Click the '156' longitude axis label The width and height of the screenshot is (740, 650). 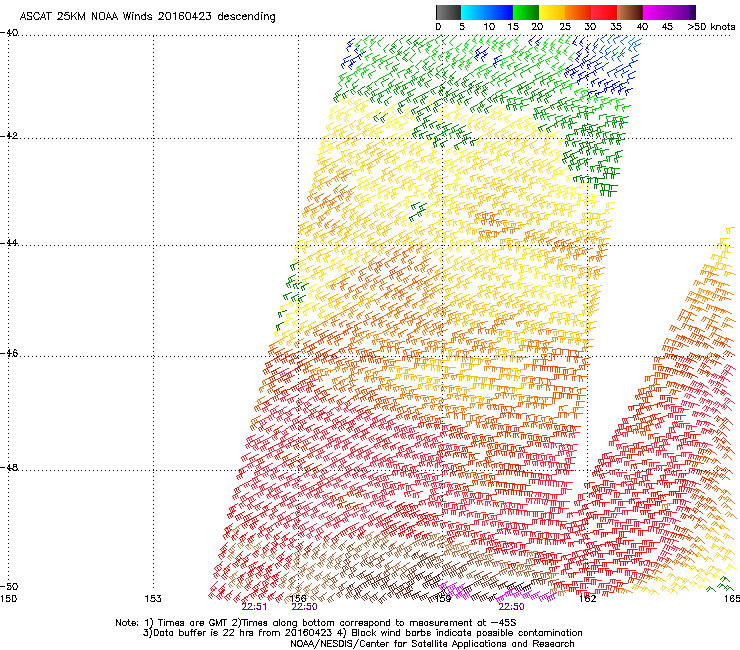click(x=298, y=598)
